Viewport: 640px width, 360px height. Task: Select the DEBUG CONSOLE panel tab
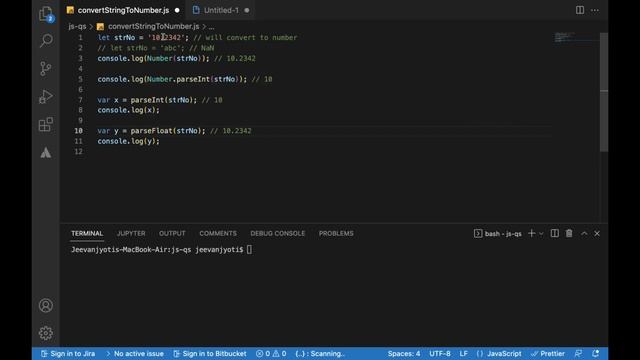coord(278,233)
